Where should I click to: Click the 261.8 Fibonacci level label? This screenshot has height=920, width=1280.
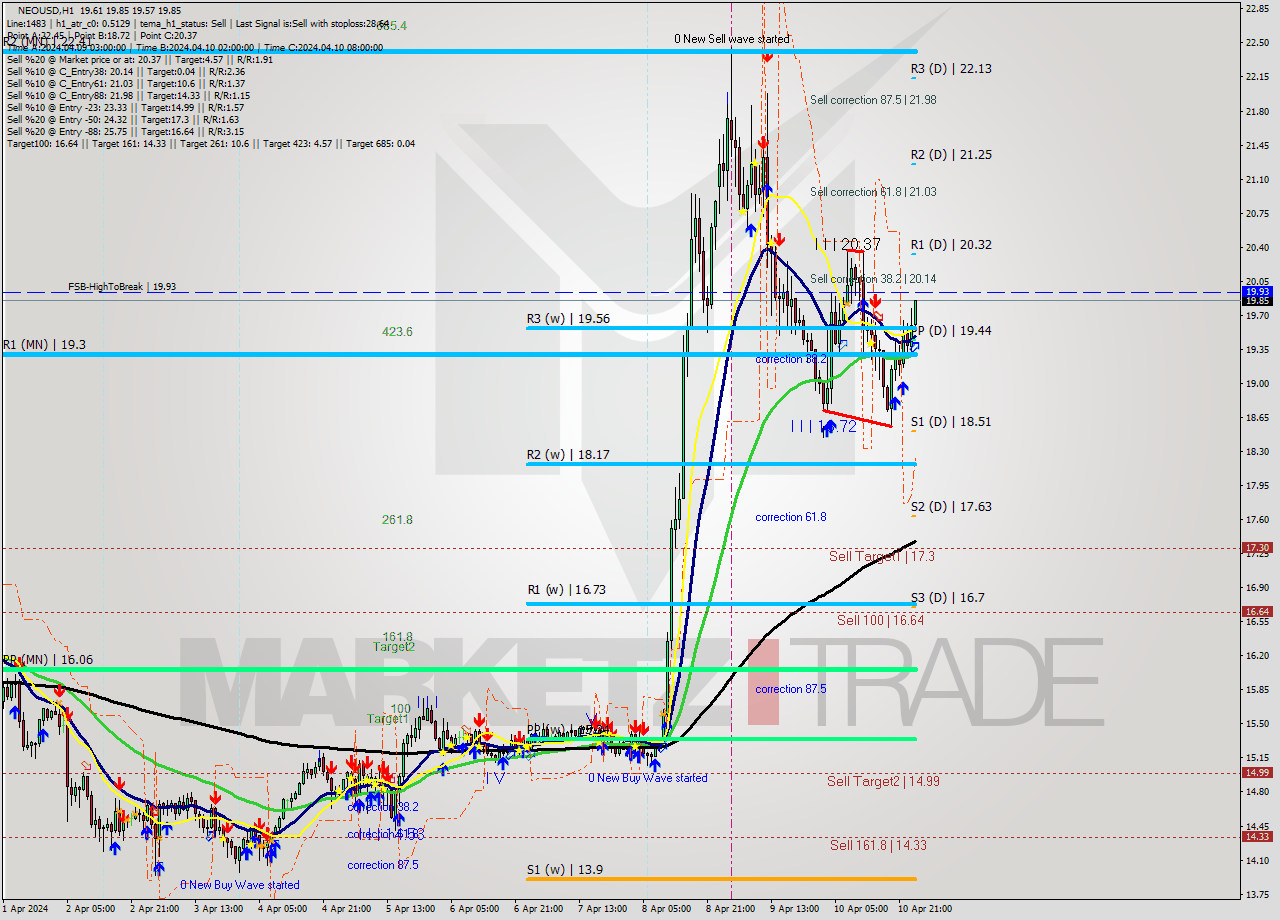[397, 520]
